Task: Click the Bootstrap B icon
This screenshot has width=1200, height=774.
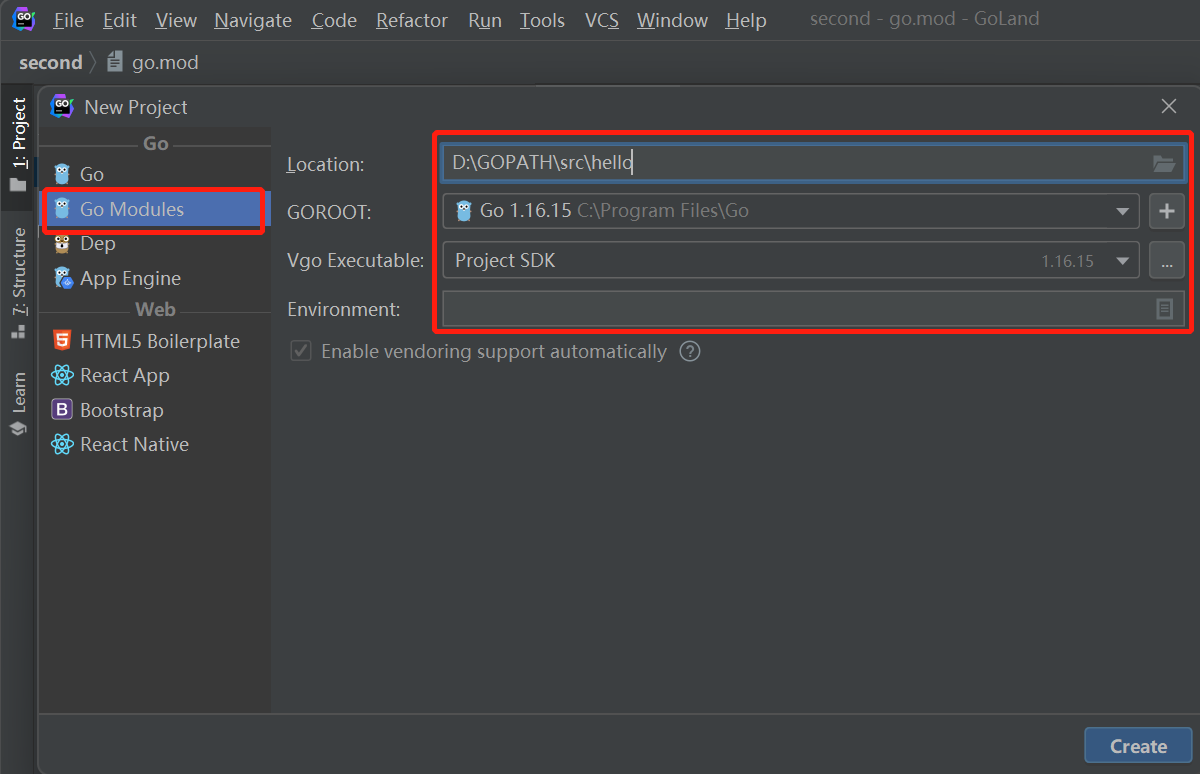Action: [x=63, y=409]
